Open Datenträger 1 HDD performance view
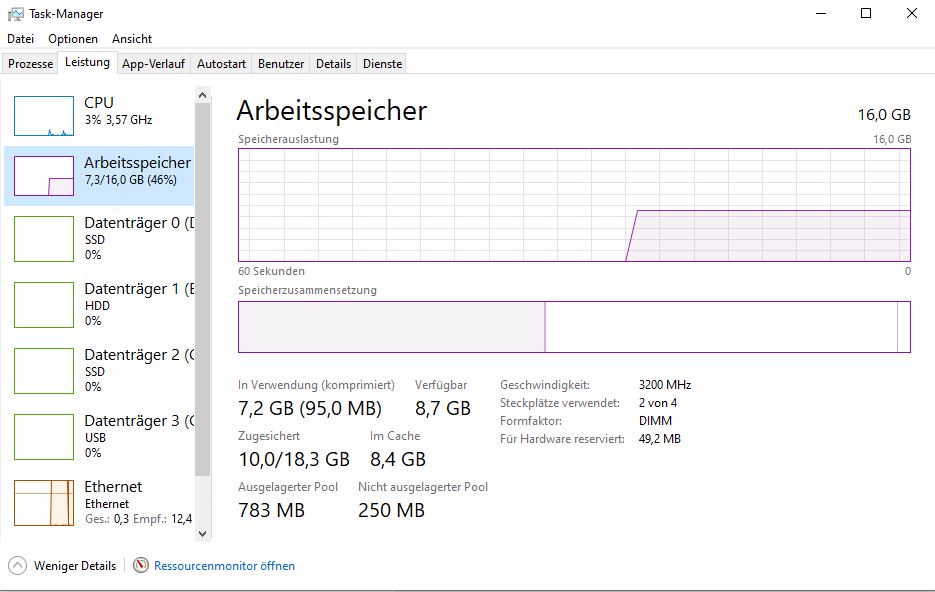Viewport: 935px width, 592px height. (x=100, y=304)
